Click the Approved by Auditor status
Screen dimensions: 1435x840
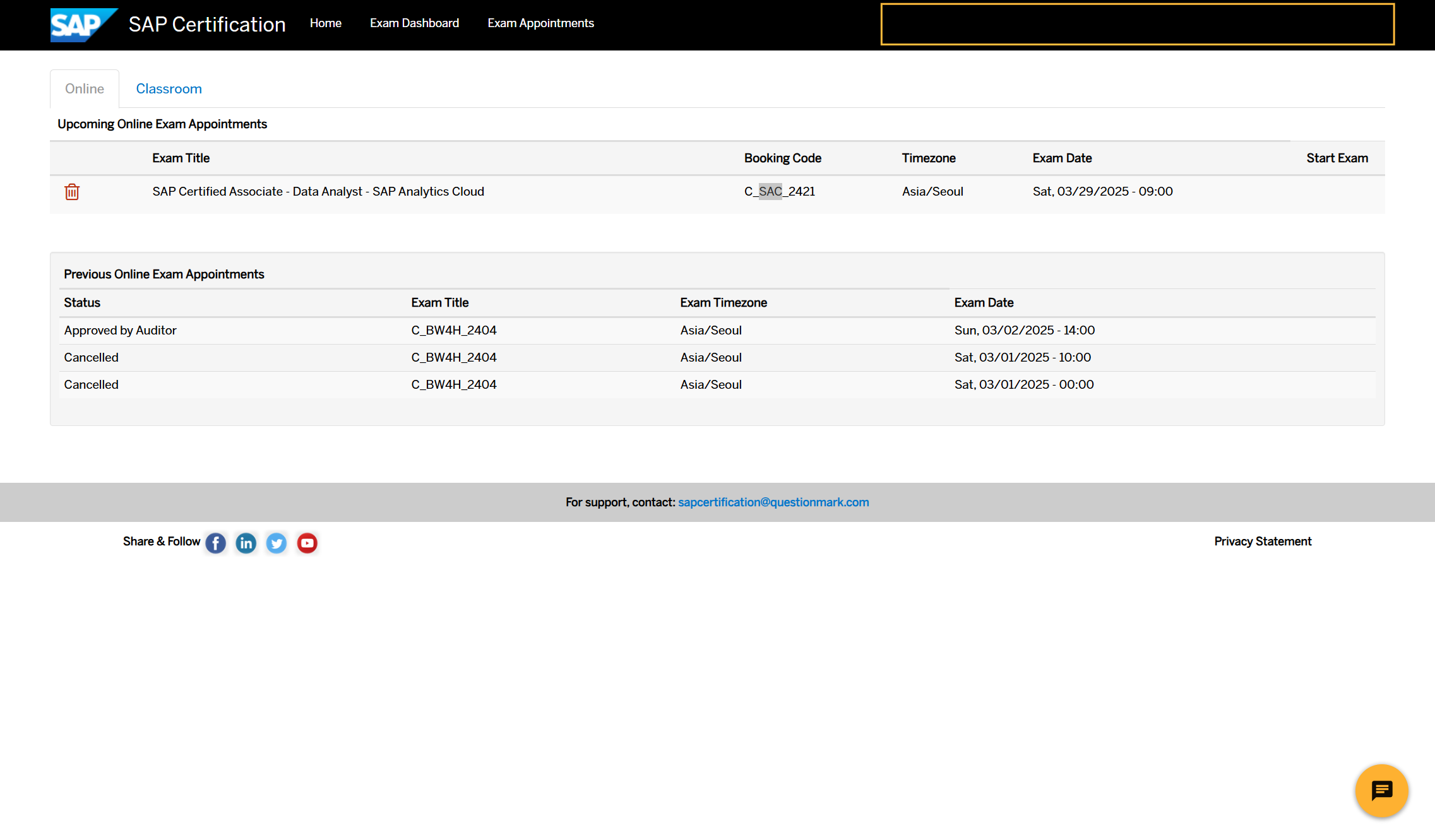click(x=120, y=330)
